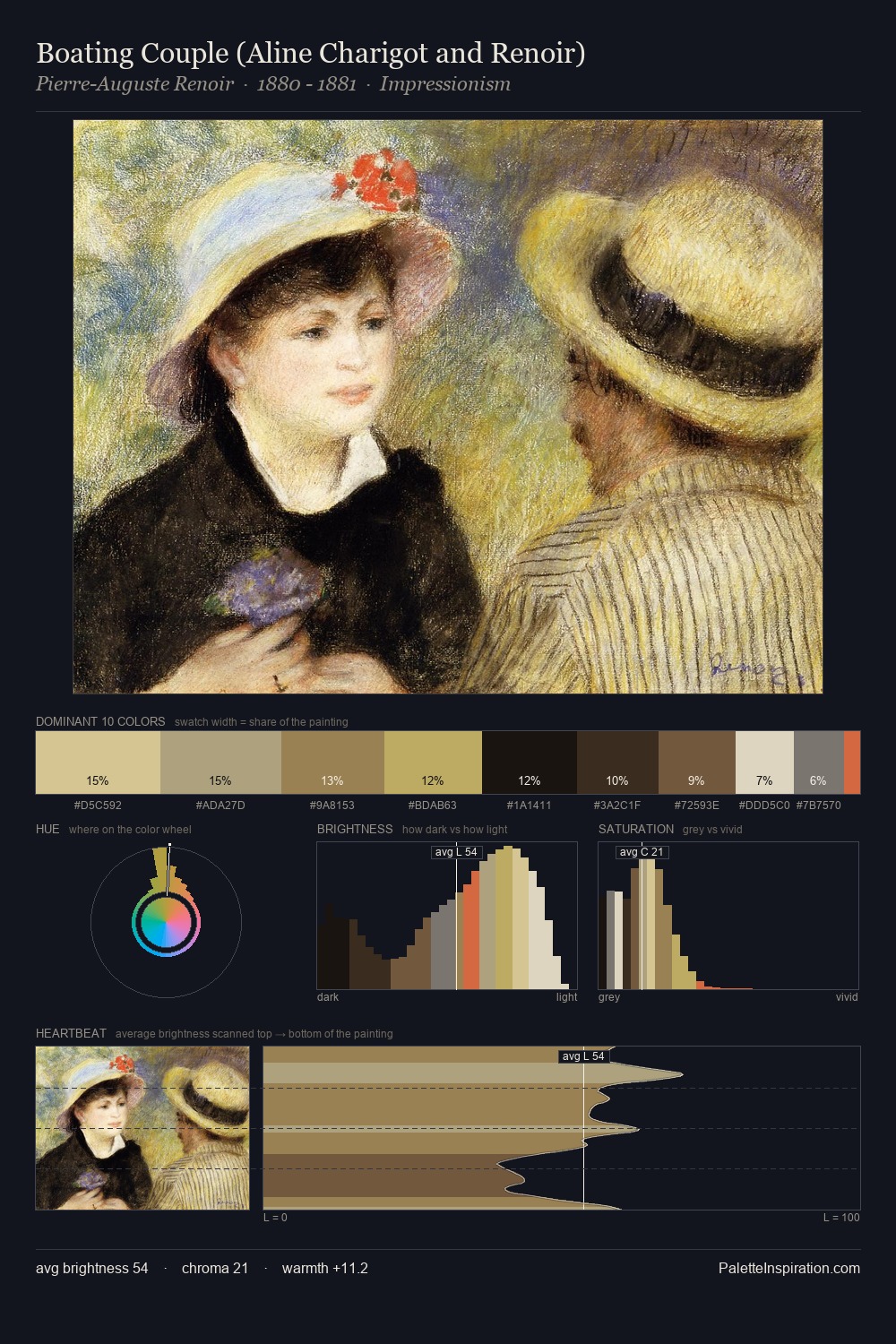Select the cream #DDD5C0 swatch at 7%

coord(764,762)
